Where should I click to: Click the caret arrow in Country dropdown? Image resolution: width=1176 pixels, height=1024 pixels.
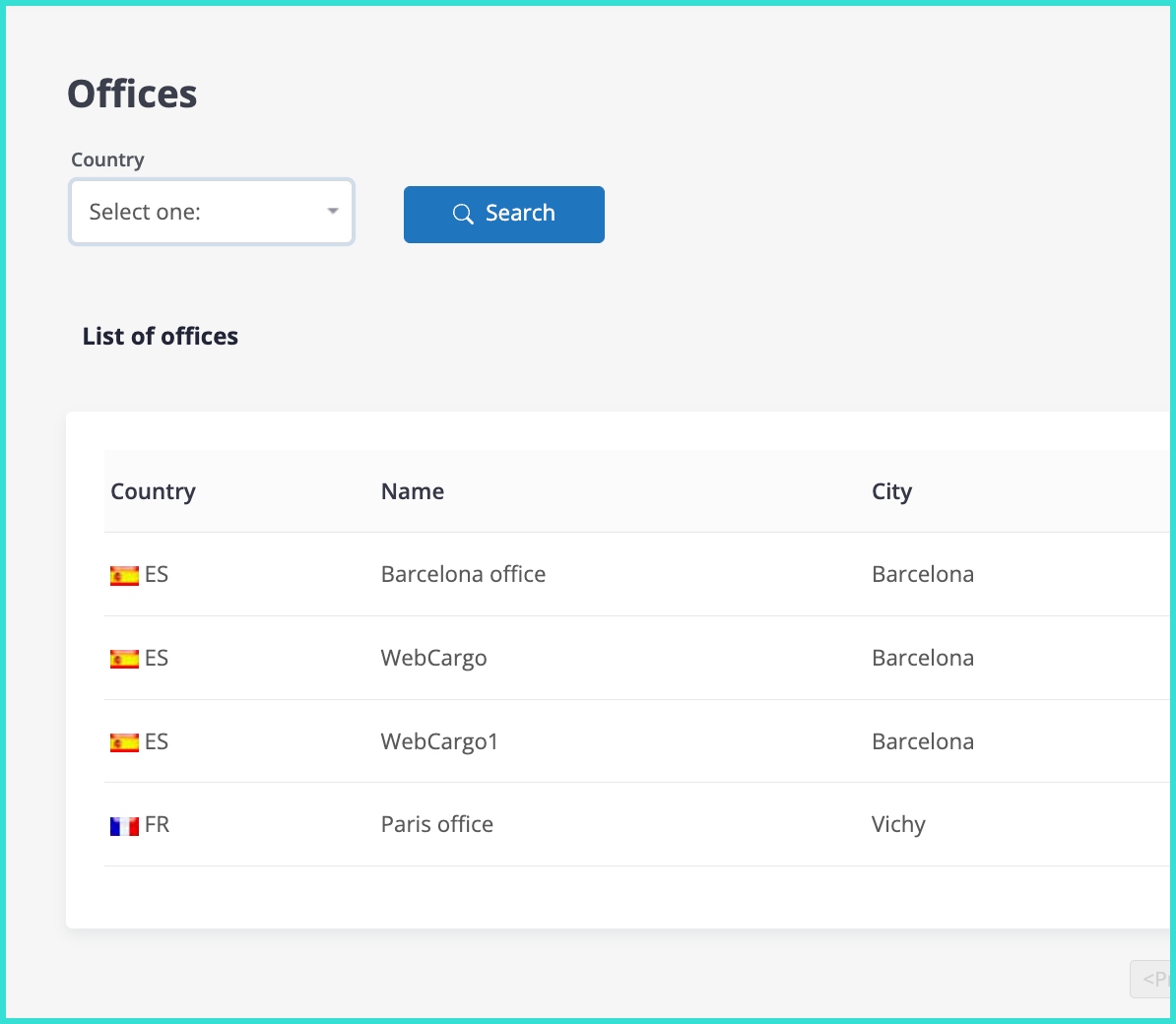pyautogui.click(x=333, y=212)
